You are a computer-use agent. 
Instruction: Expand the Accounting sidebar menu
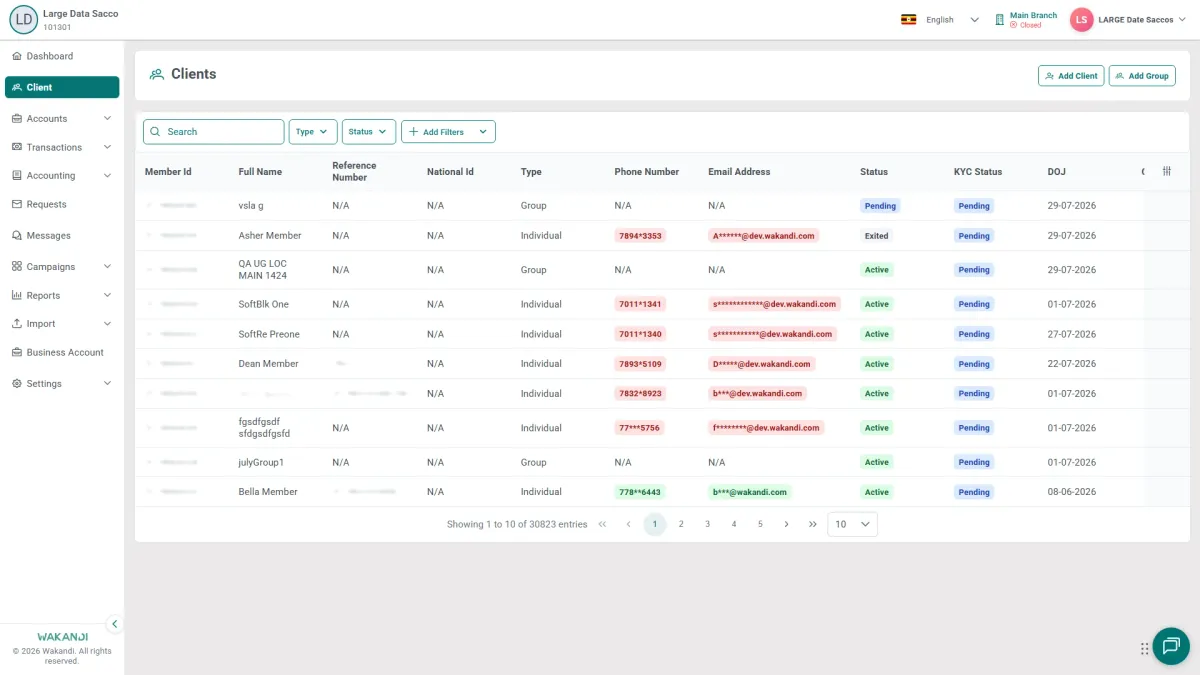tap(62, 175)
